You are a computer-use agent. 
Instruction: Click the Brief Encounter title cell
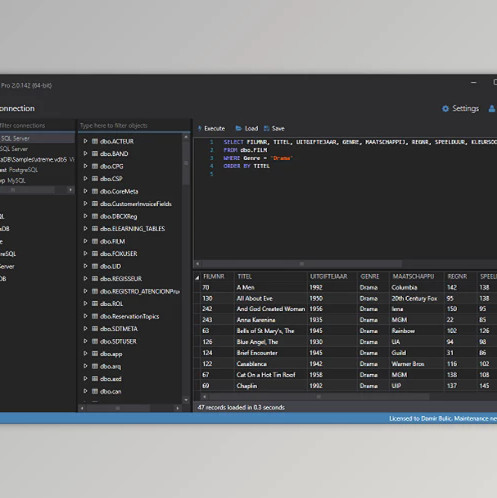point(270,353)
